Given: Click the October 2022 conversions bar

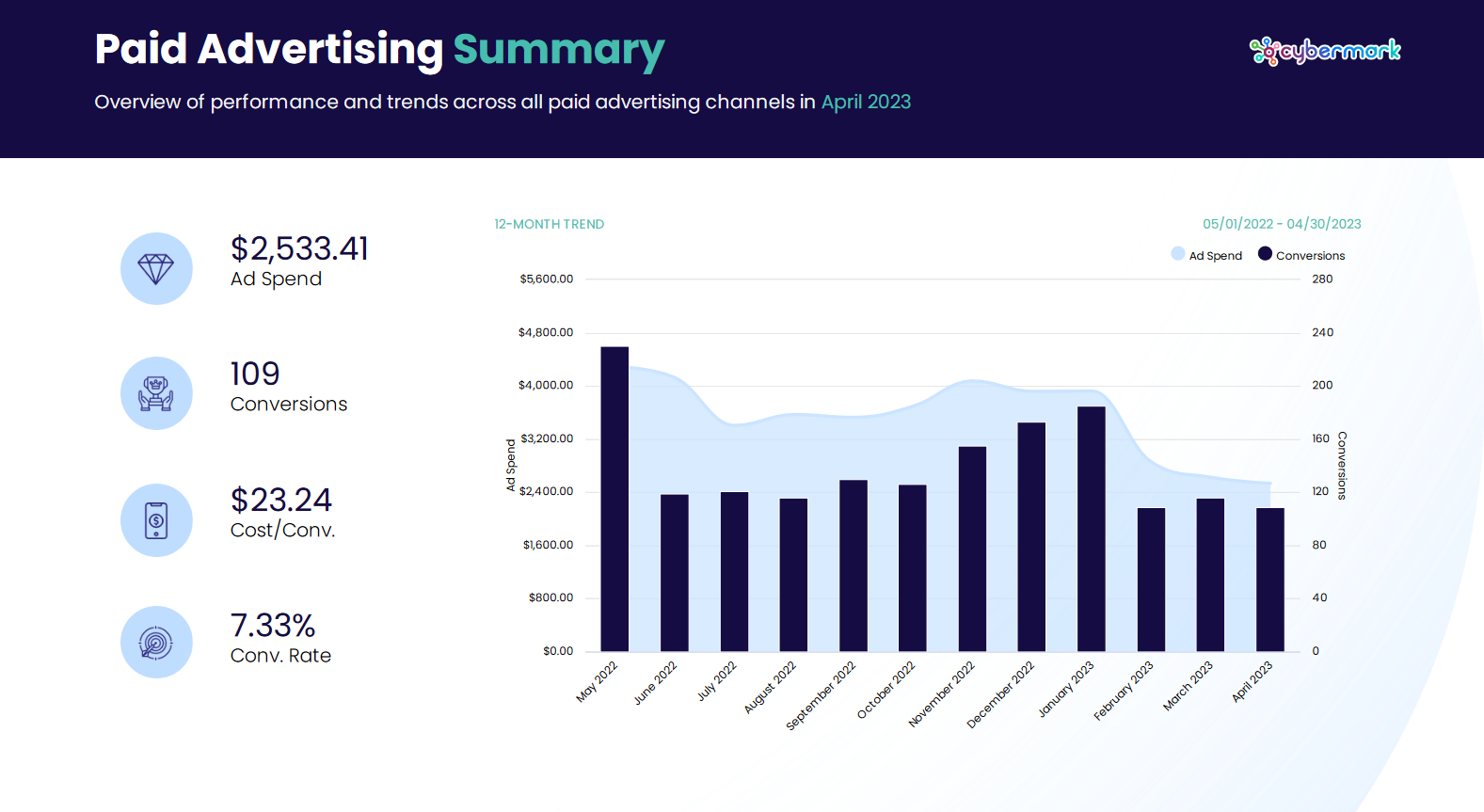Looking at the screenshot, I should pyautogui.click(x=913, y=568).
